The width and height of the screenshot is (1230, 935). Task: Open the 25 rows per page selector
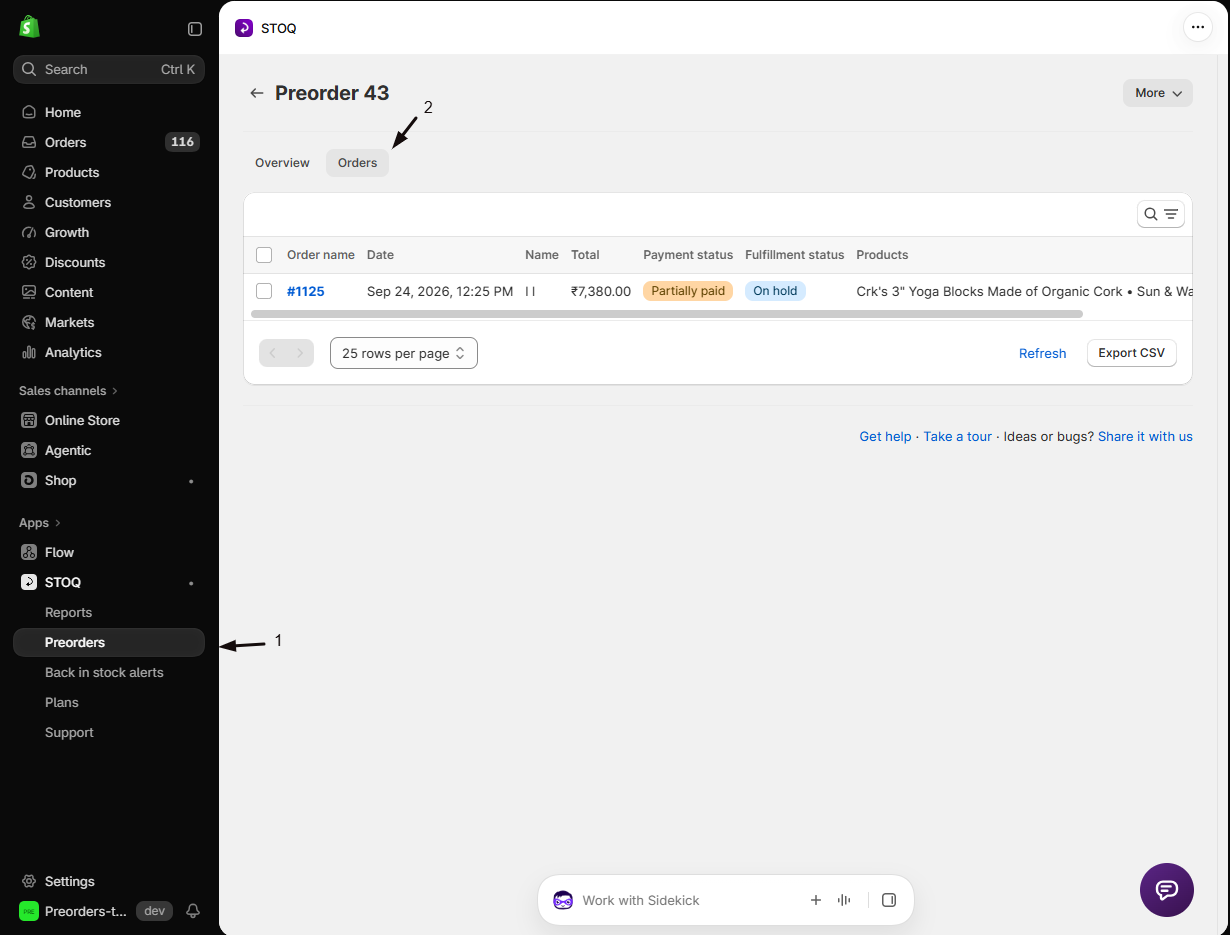404,353
